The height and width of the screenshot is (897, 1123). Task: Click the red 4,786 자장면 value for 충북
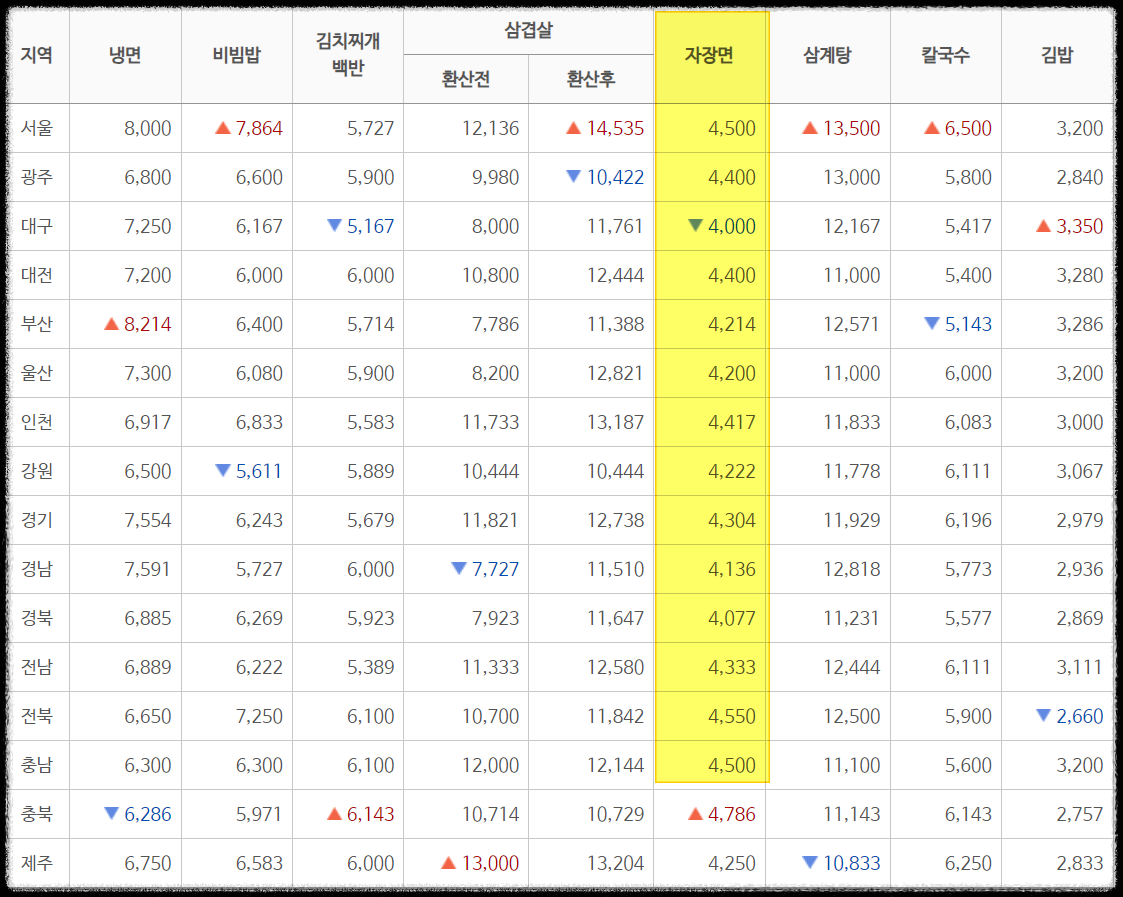tap(731, 814)
